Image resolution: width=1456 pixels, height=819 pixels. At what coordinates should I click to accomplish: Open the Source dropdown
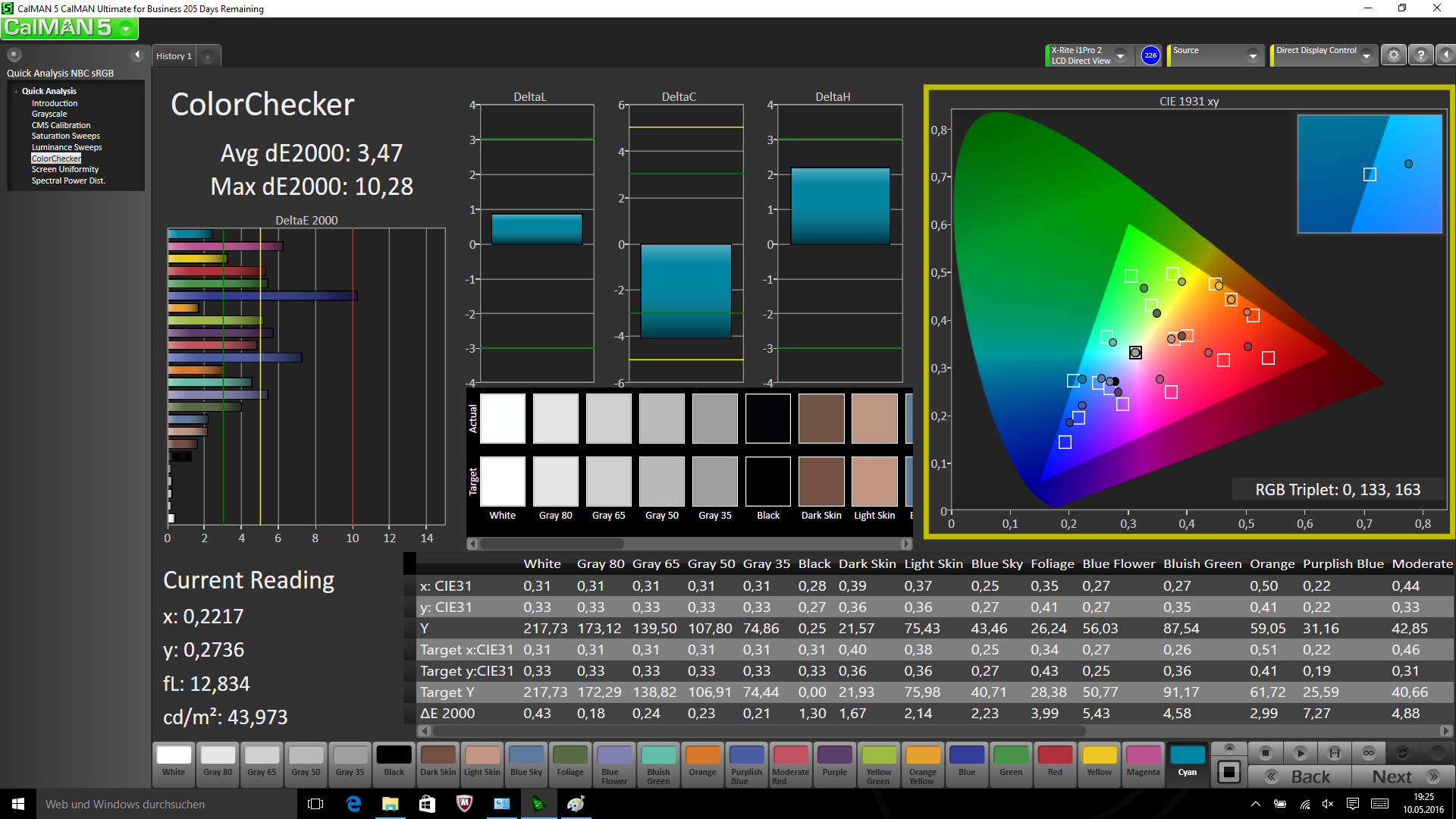point(1252,56)
